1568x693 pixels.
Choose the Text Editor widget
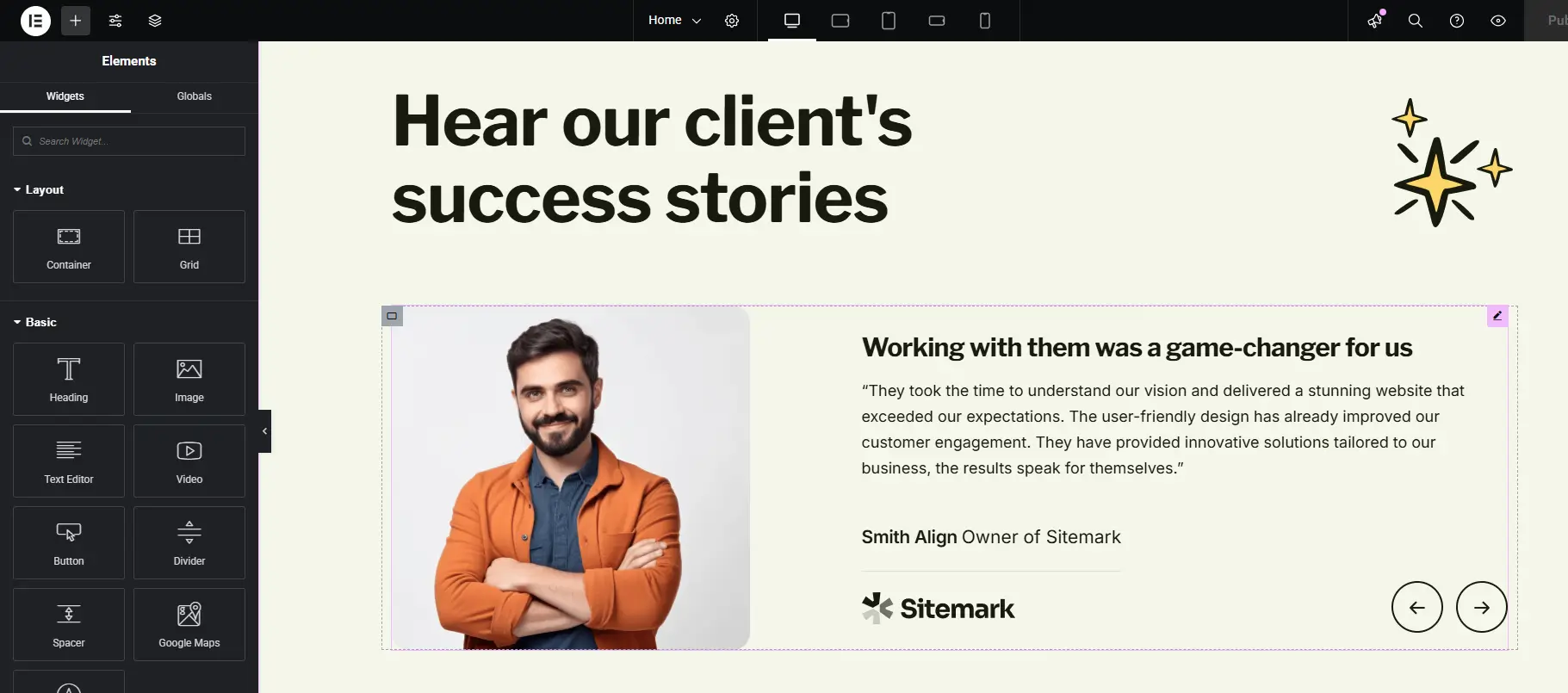point(69,461)
